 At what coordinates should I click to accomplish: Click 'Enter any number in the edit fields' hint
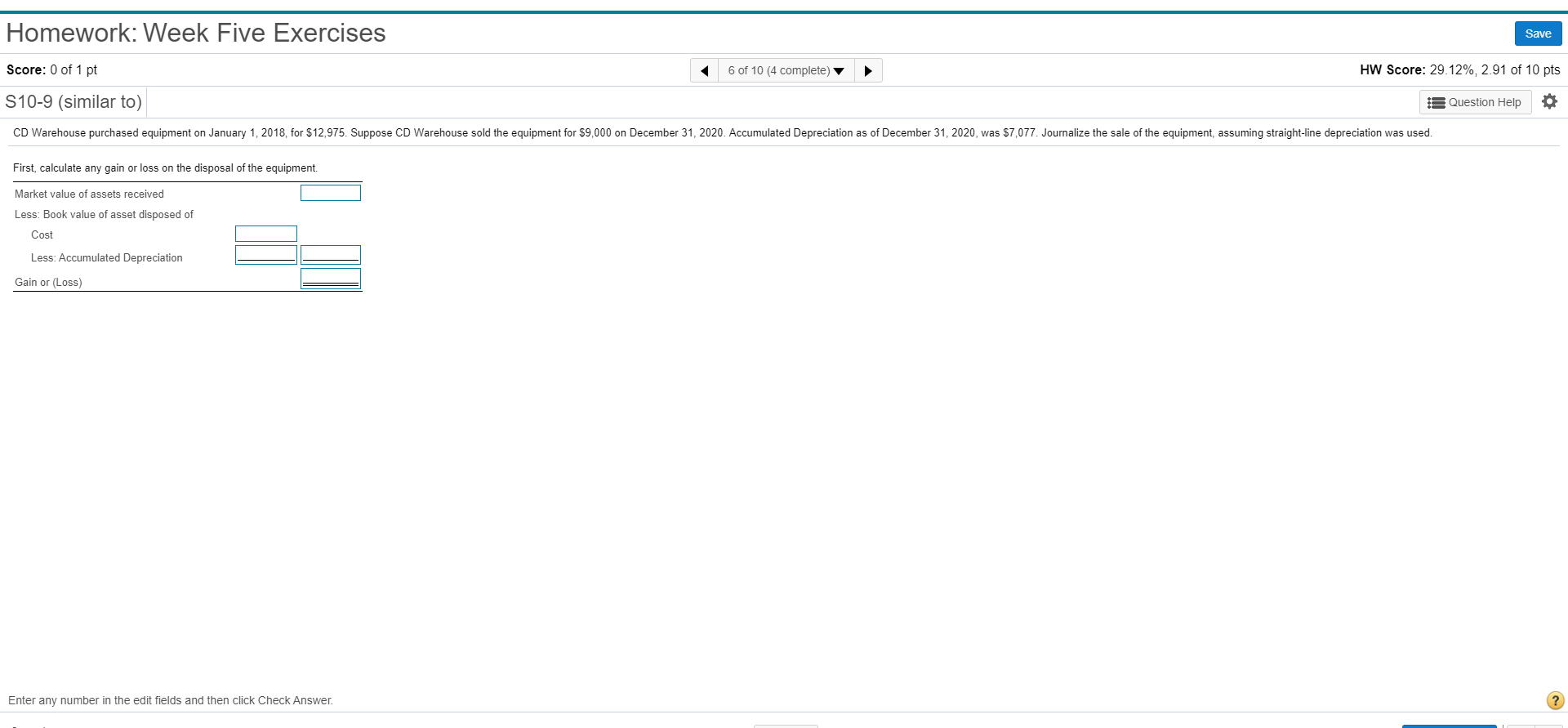[171, 700]
